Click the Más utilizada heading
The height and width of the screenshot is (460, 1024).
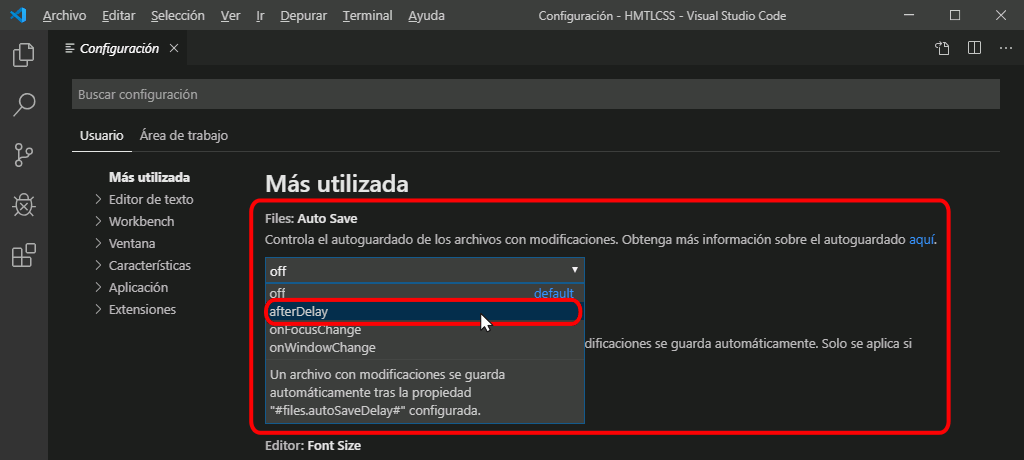[337, 184]
